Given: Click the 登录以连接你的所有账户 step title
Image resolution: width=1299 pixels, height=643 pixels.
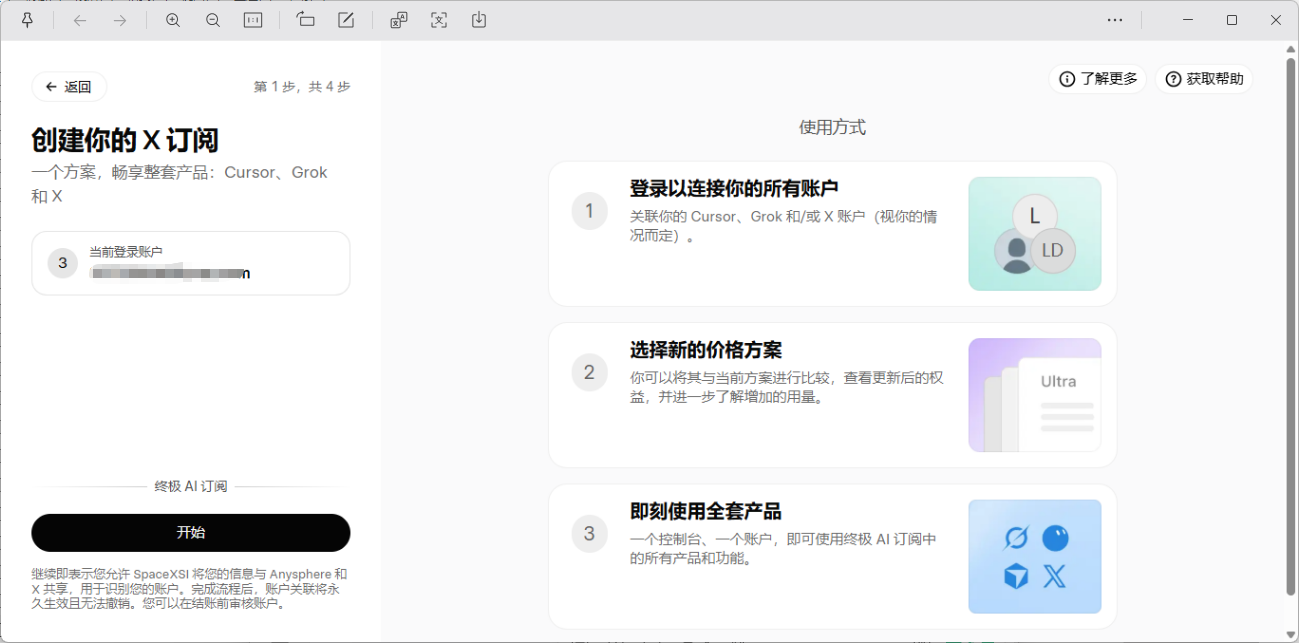Looking at the screenshot, I should coord(734,188).
